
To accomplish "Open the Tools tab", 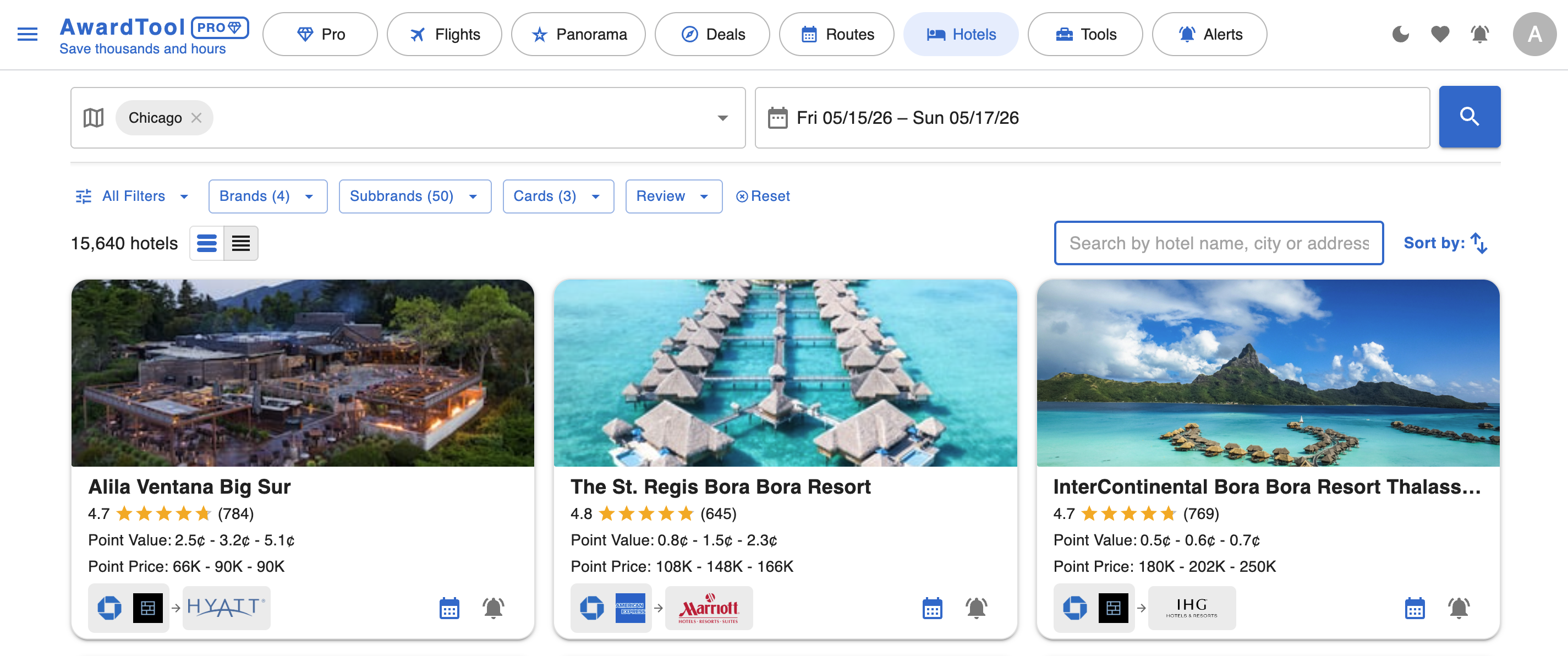I will coord(1085,34).
